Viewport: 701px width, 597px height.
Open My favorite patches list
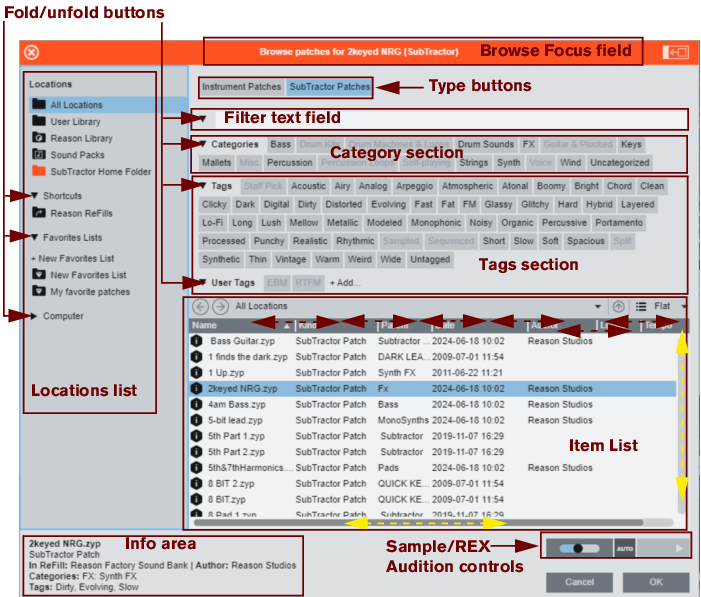[89, 292]
